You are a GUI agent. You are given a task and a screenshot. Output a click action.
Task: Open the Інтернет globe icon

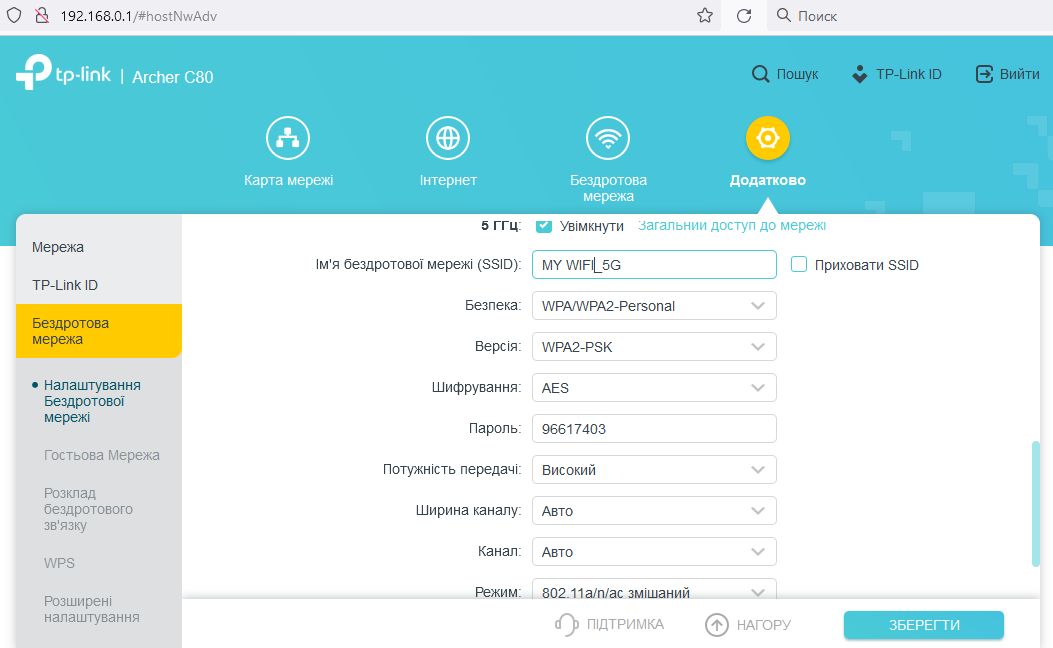pyautogui.click(x=448, y=138)
